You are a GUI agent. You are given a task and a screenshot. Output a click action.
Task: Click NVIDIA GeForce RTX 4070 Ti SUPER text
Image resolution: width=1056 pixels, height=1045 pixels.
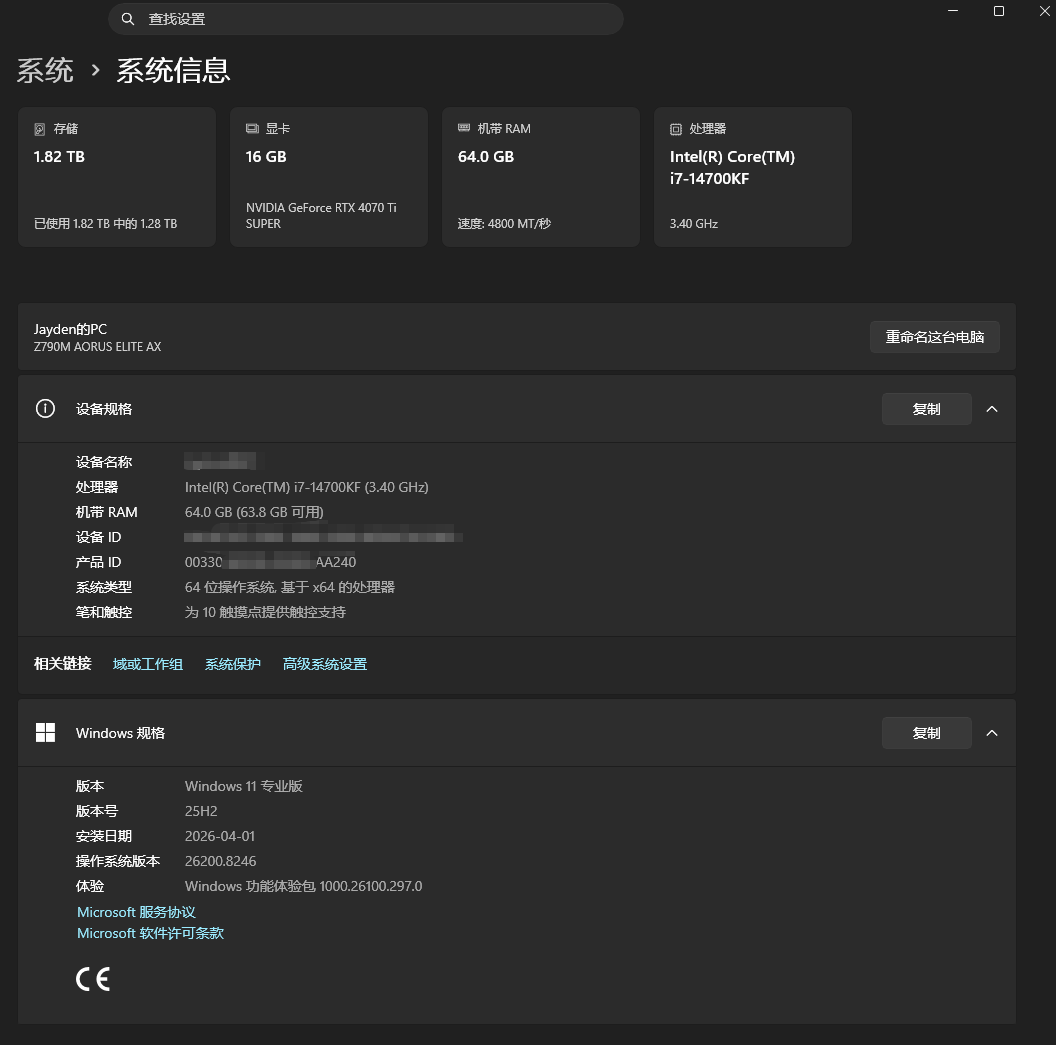click(321, 215)
